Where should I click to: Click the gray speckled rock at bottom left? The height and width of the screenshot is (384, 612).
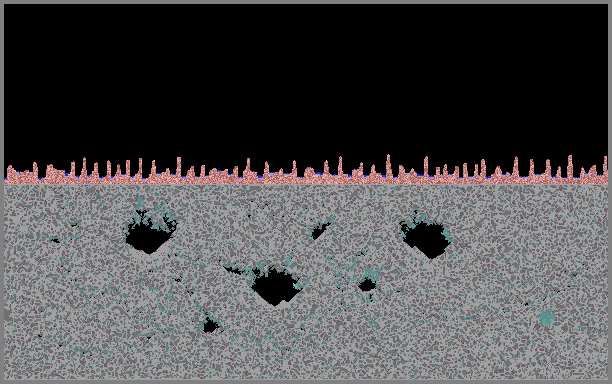(78, 351)
